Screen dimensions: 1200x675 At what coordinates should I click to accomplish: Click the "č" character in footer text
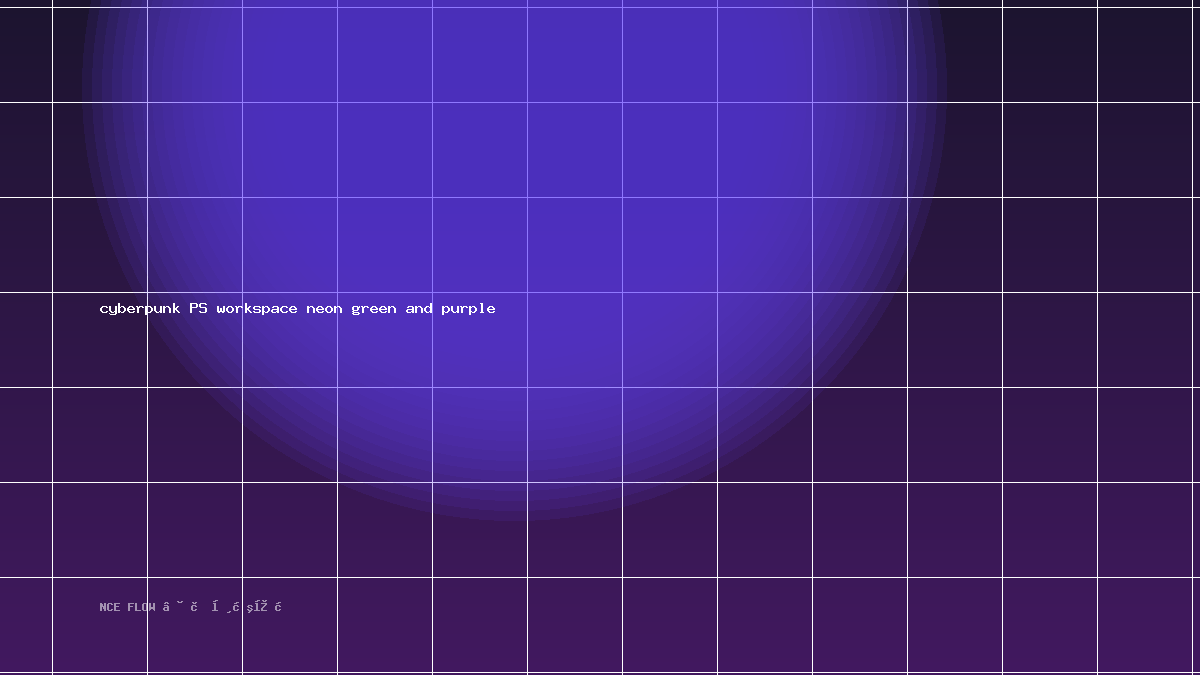tap(194, 606)
